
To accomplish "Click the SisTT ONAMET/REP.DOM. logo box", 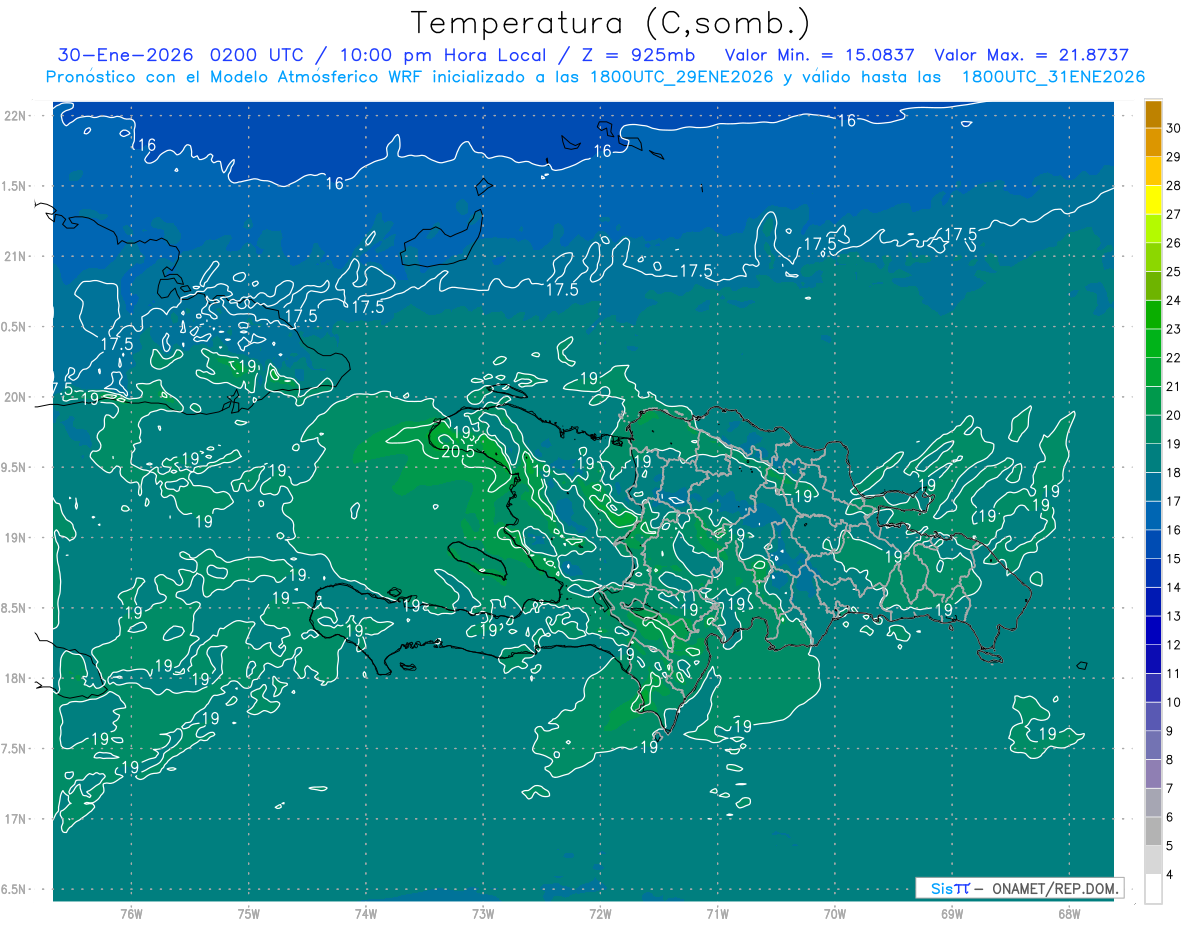I will click(x=1019, y=888).
